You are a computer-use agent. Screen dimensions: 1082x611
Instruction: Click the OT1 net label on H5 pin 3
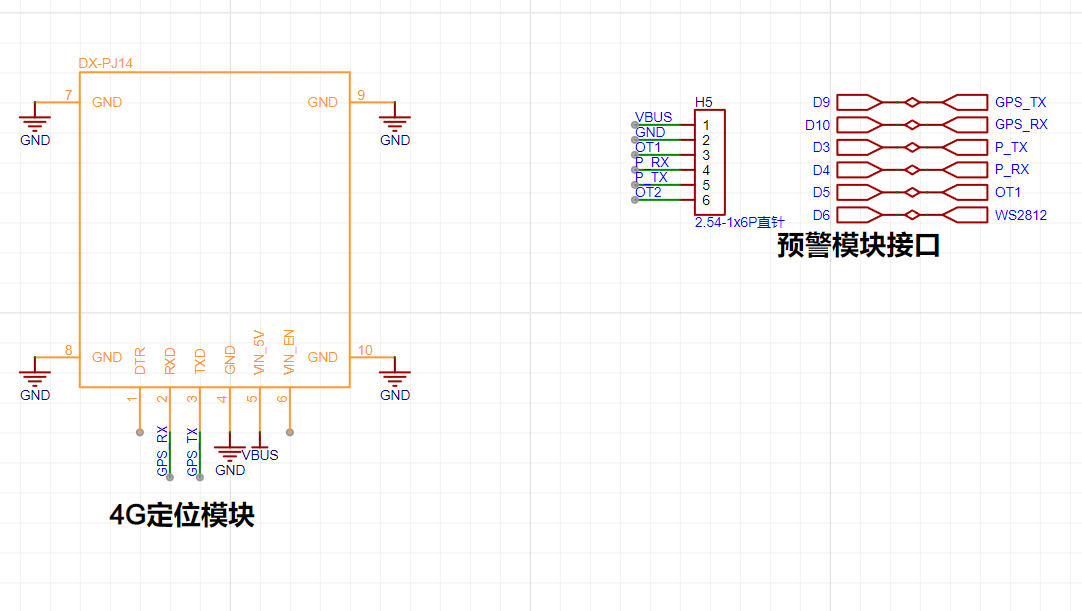[x=648, y=147]
